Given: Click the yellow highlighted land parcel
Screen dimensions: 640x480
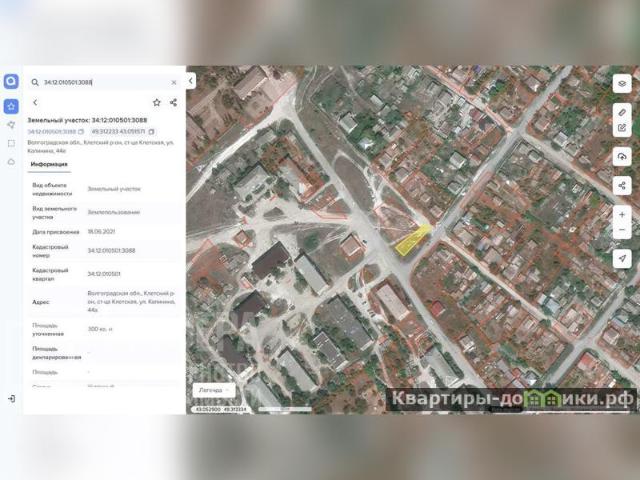Looking at the screenshot, I should coord(412,242).
